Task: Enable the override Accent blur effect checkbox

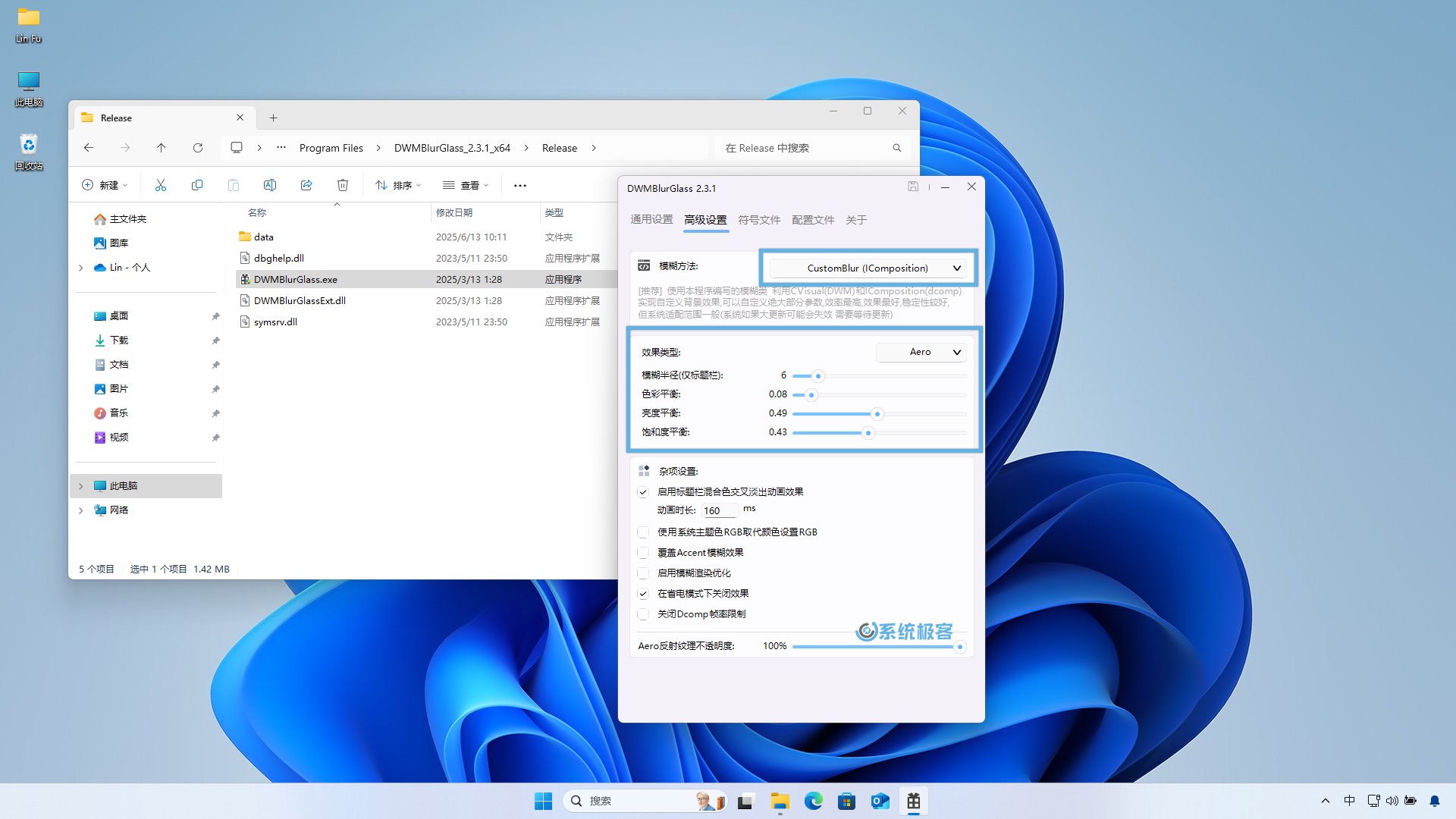Action: [643, 553]
